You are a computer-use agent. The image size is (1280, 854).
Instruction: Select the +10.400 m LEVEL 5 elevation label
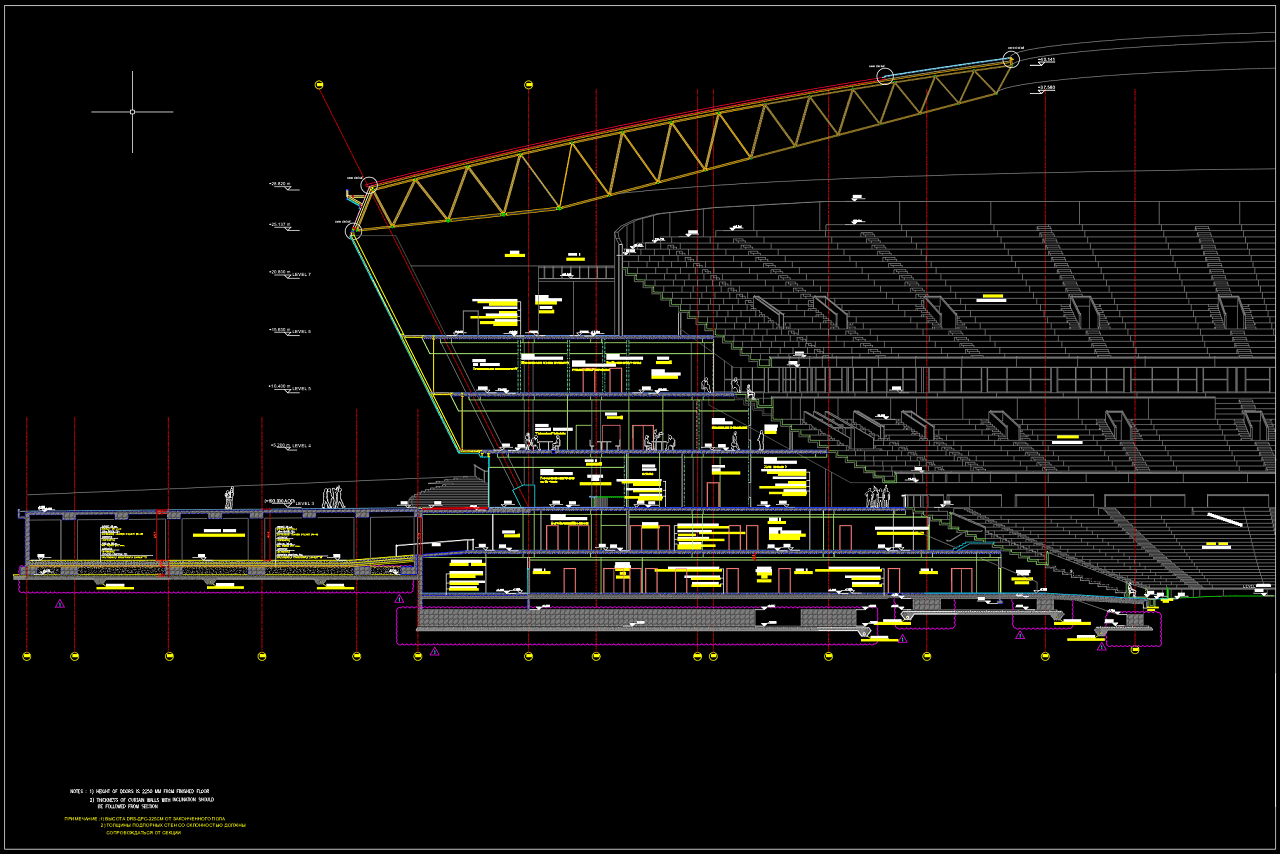pyautogui.click(x=290, y=387)
